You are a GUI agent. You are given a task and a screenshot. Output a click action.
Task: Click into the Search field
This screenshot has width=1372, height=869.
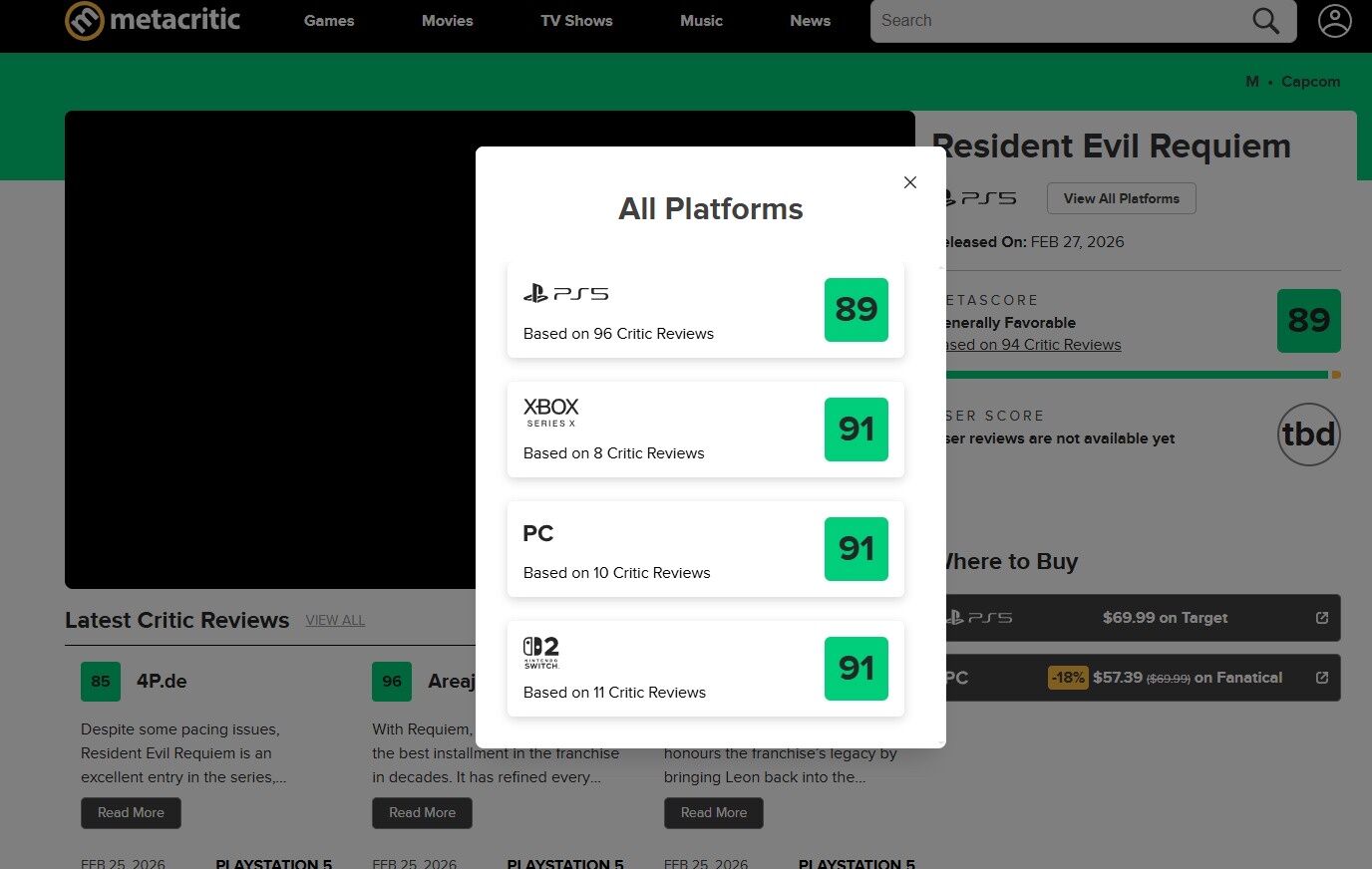click(1057, 21)
